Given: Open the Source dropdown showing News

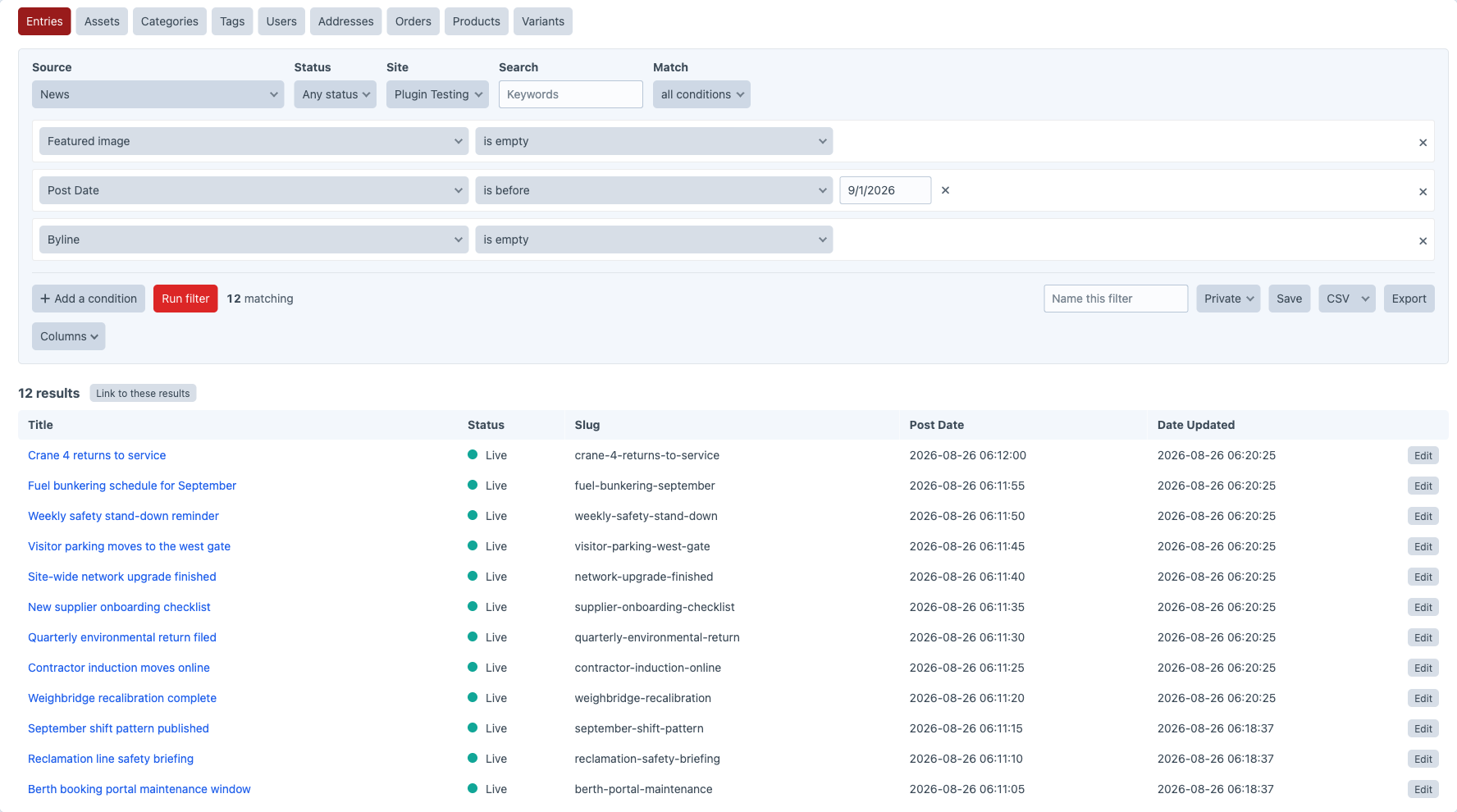Looking at the screenshot, I should pyautogui.click(x=158, y=94).
